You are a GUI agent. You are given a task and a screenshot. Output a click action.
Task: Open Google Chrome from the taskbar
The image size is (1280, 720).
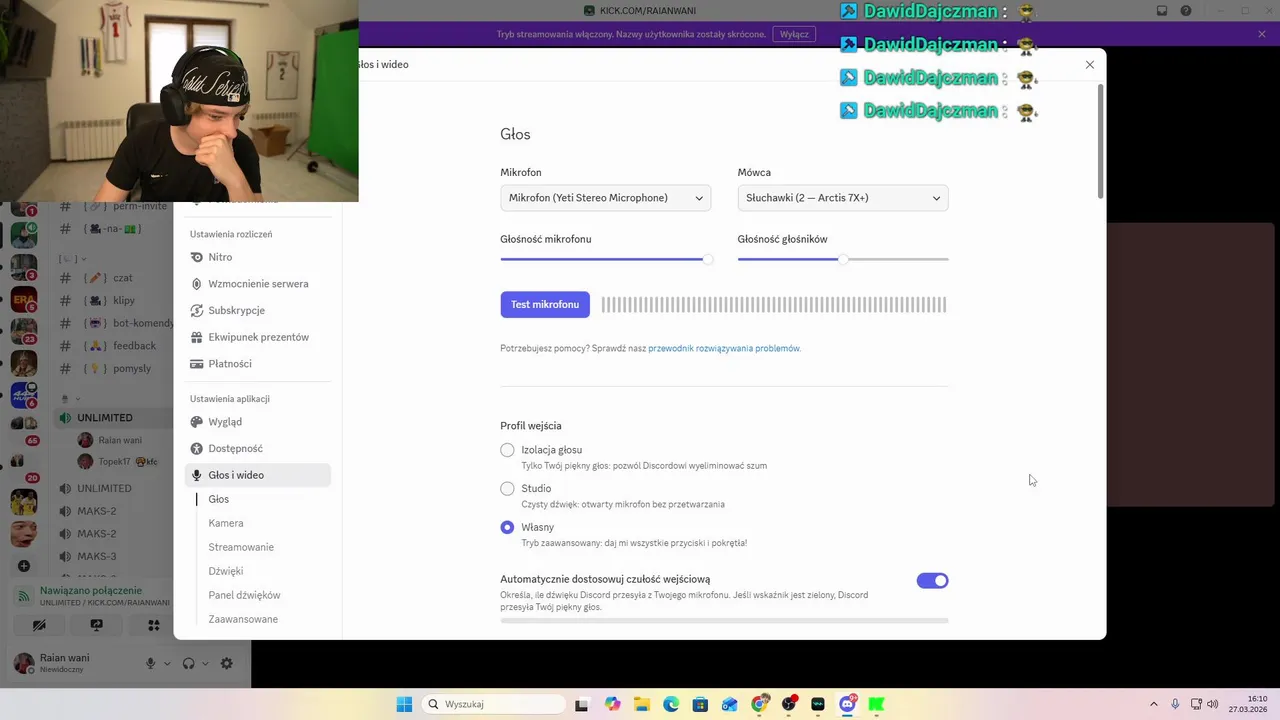[x=759, y=704]
